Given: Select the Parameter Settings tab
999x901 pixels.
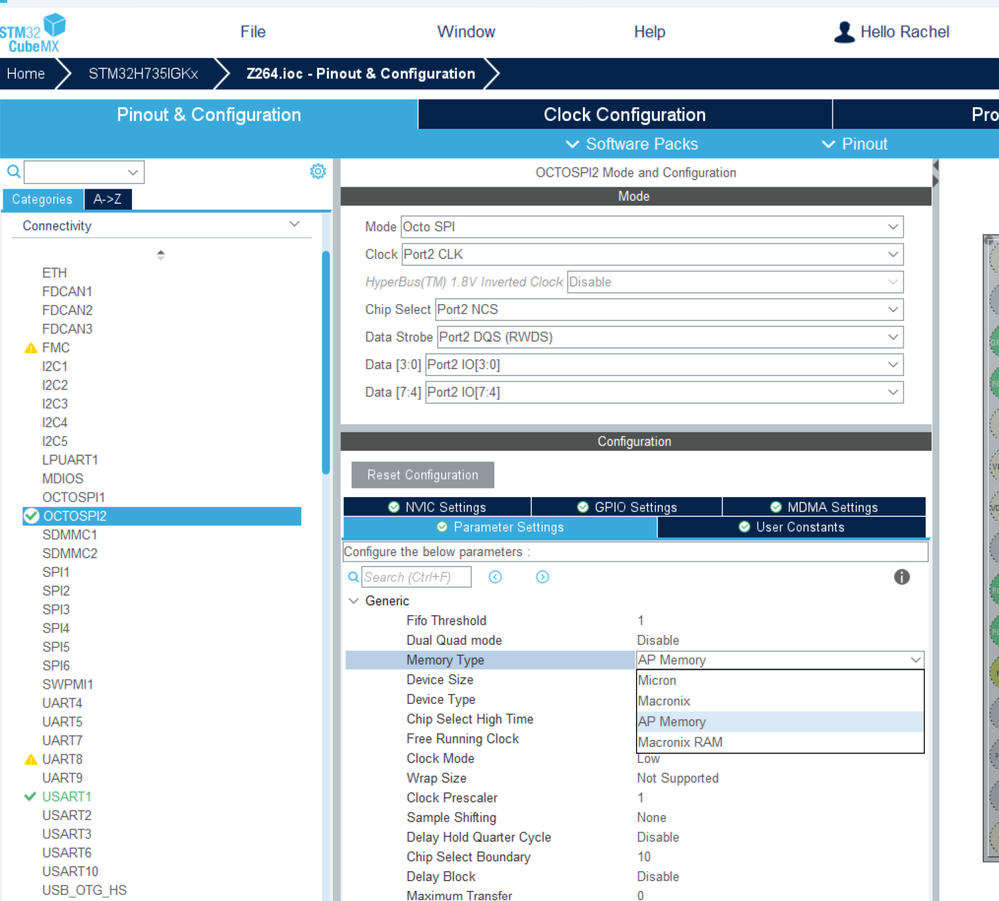Looking at the screenshot, I should click(x=500, y=527).
